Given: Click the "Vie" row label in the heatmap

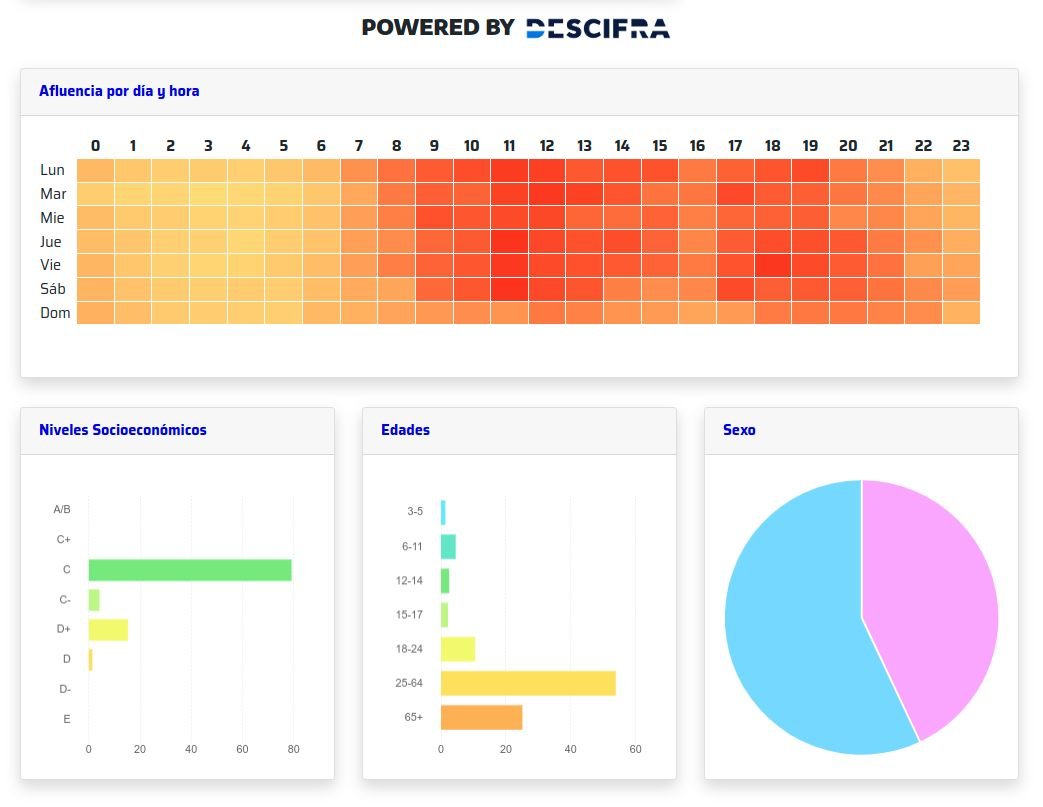Looking at the screenshot, I should tap(50, 265).
